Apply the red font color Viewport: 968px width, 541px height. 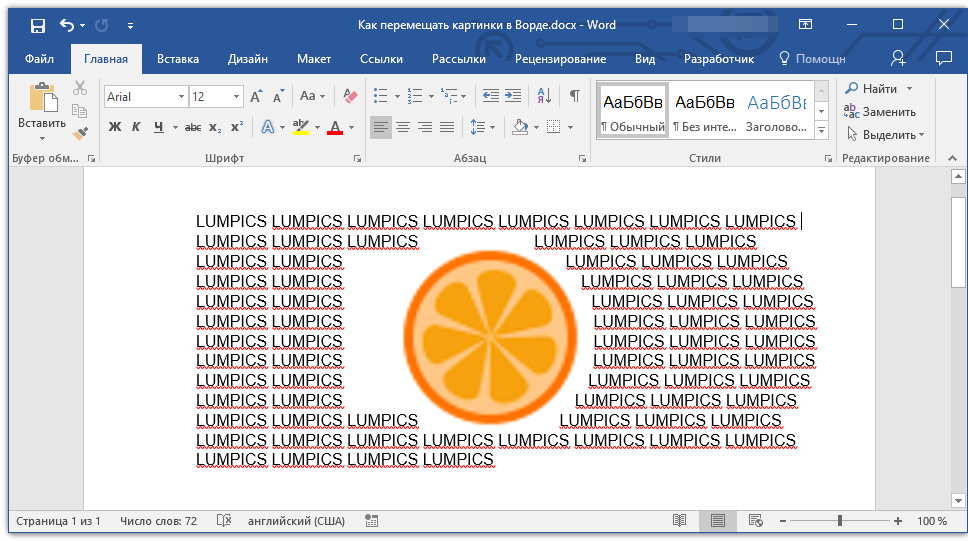pyautogui.click(x=335, y=127)
